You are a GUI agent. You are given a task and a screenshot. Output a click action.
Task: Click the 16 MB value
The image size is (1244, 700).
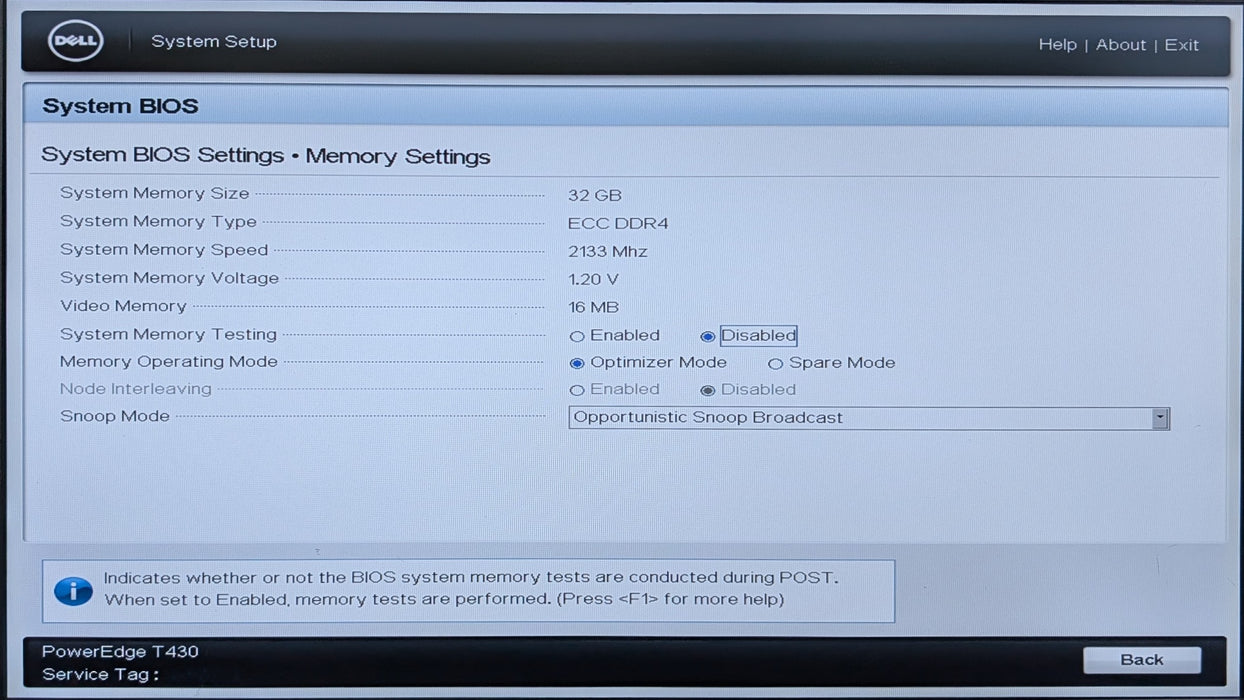point(593,307)
